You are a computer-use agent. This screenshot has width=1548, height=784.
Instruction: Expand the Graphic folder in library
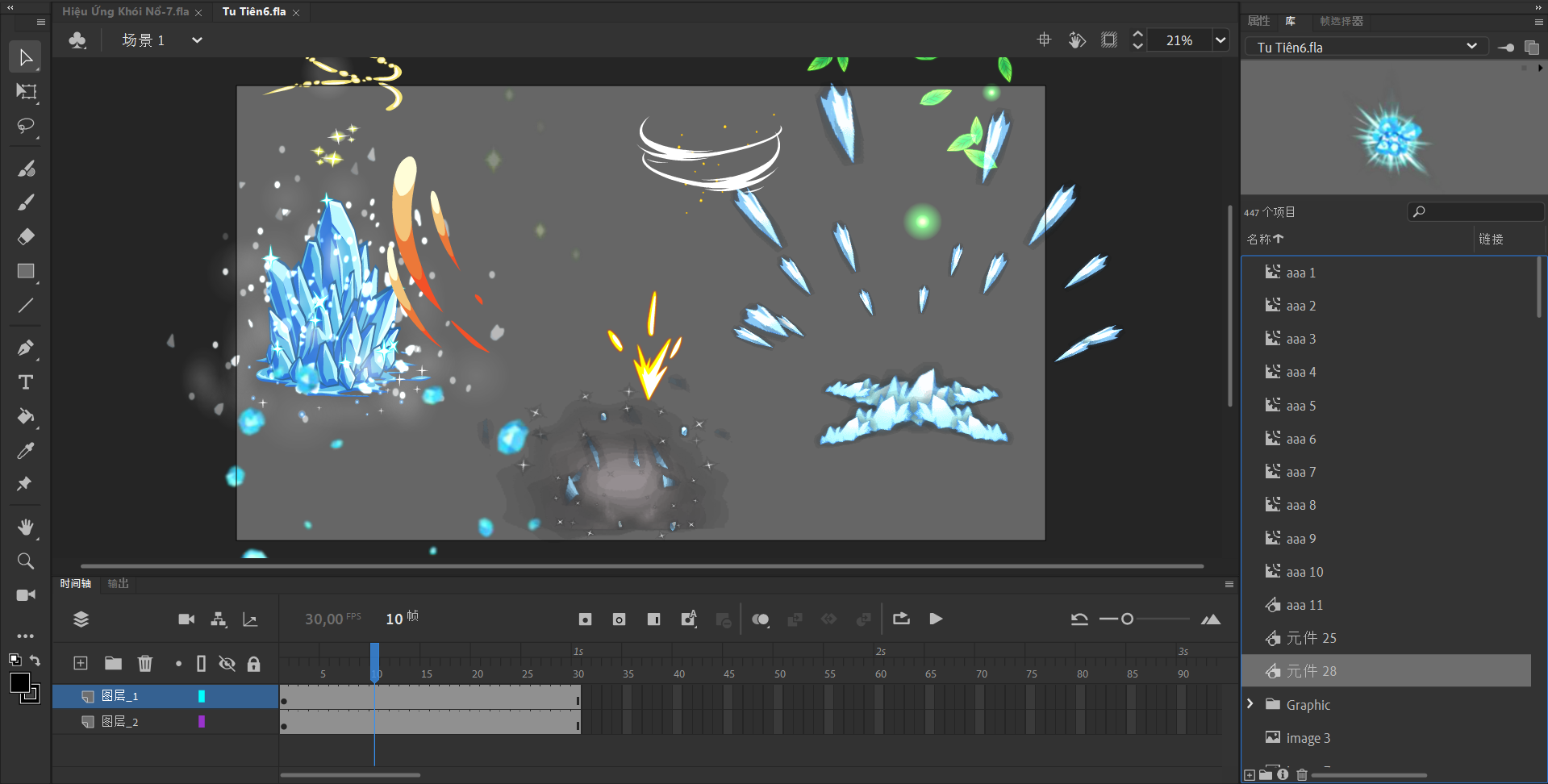pyautogui.click(x=1250, y=704)
